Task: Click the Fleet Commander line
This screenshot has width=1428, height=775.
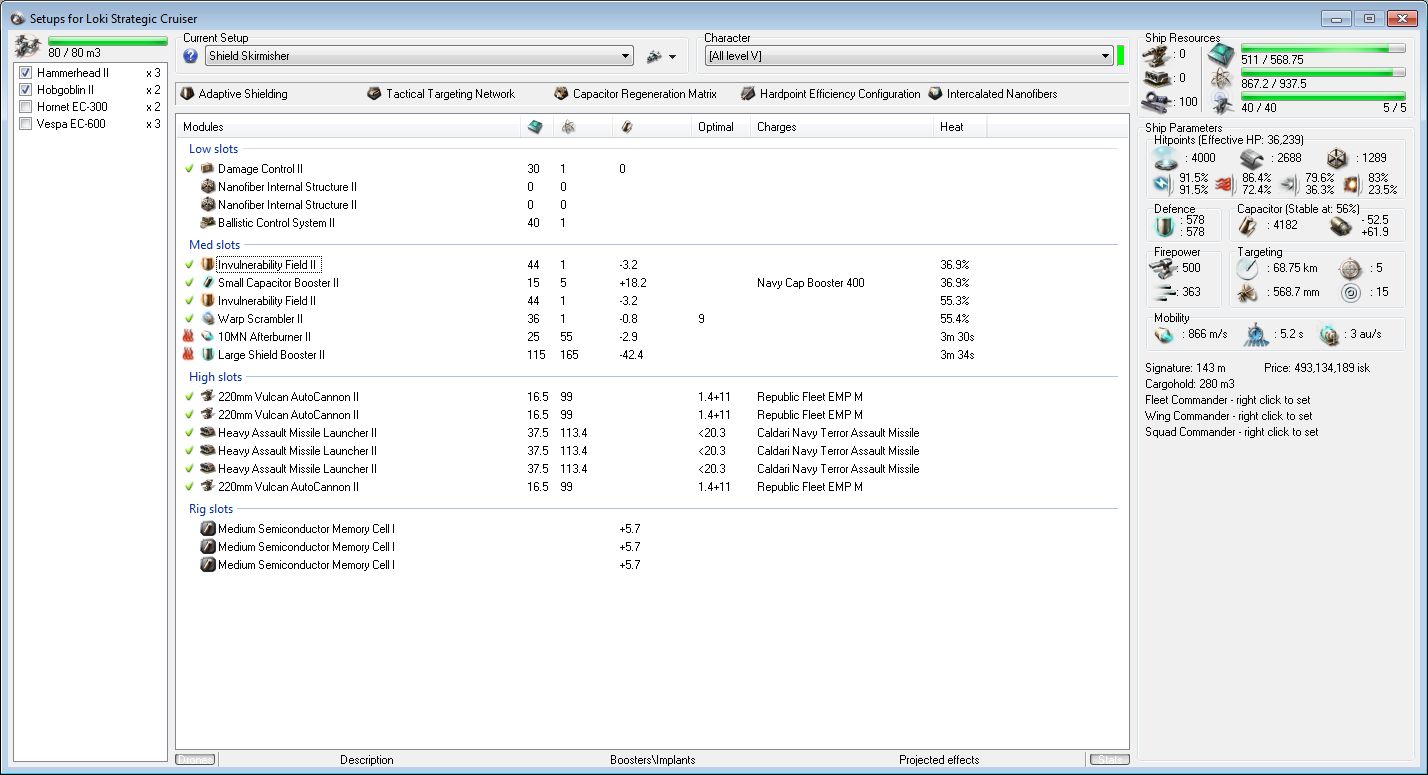Action: pos(1228,400)
